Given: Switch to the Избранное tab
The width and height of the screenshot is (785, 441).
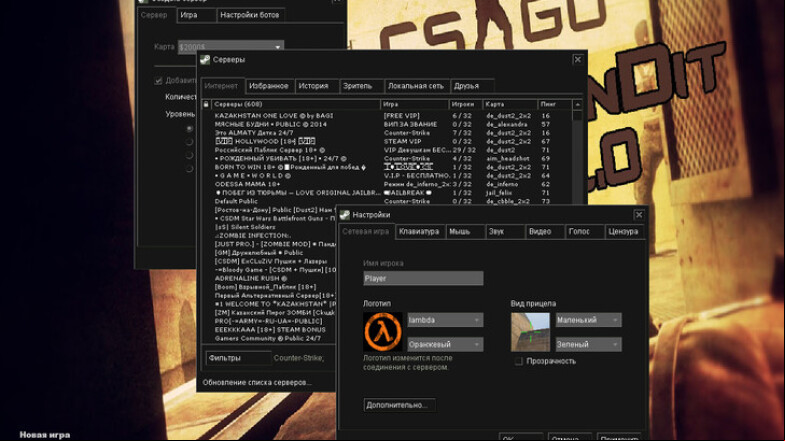Looking at the screenshot, I should [269, 86].
